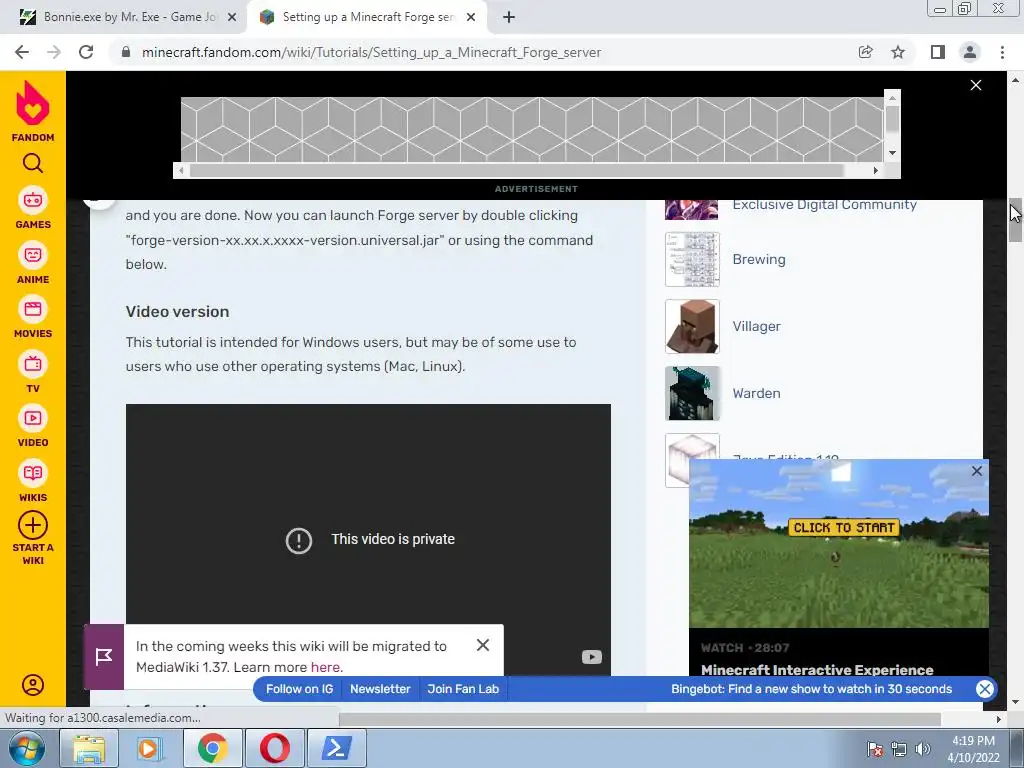Open Opera browser from taskbar
The width and height of the screenshot is (1024, 768).
click(x=274, y=748)
